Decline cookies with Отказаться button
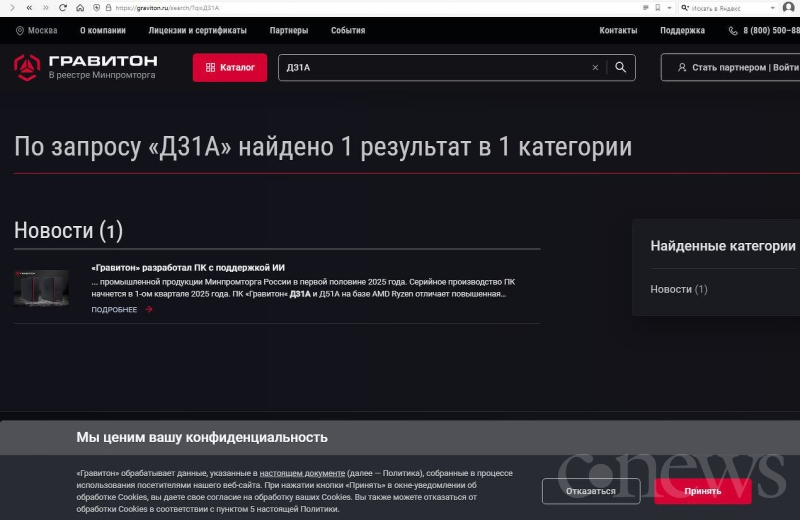The image size is (800, 520). point(591,491)
